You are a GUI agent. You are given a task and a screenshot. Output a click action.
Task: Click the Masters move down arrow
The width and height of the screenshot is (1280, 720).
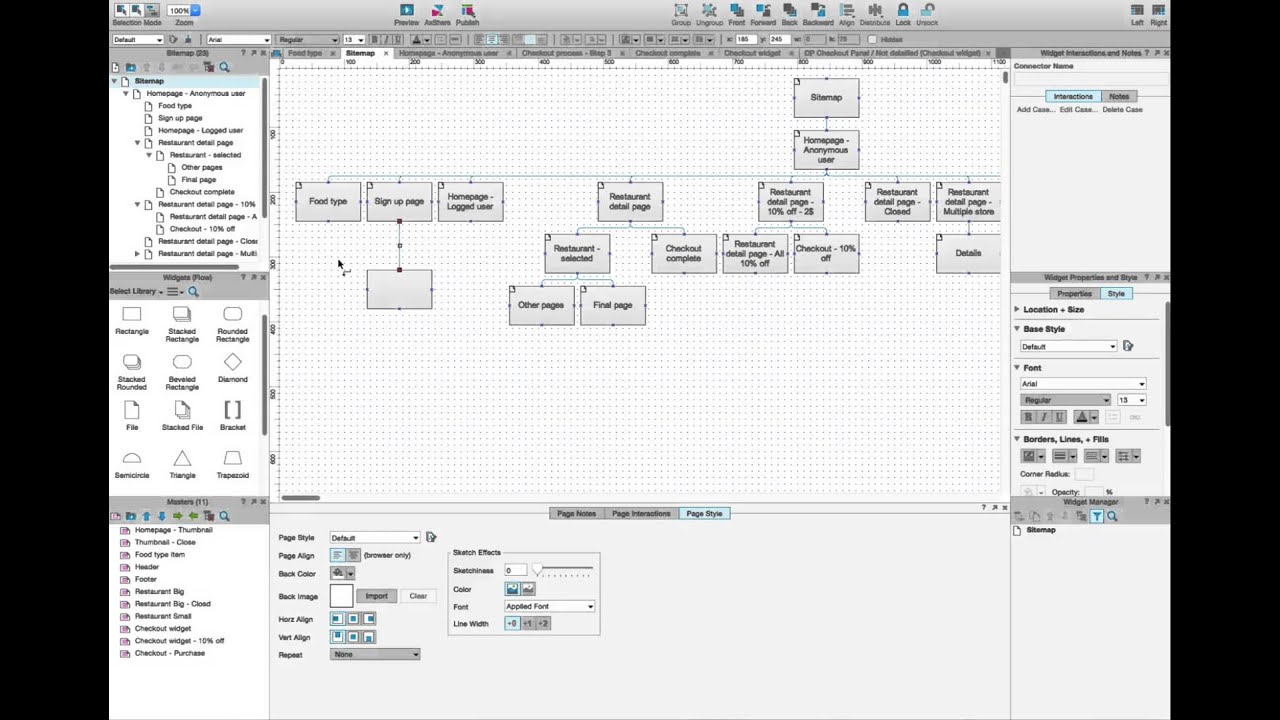coord(161,516)
